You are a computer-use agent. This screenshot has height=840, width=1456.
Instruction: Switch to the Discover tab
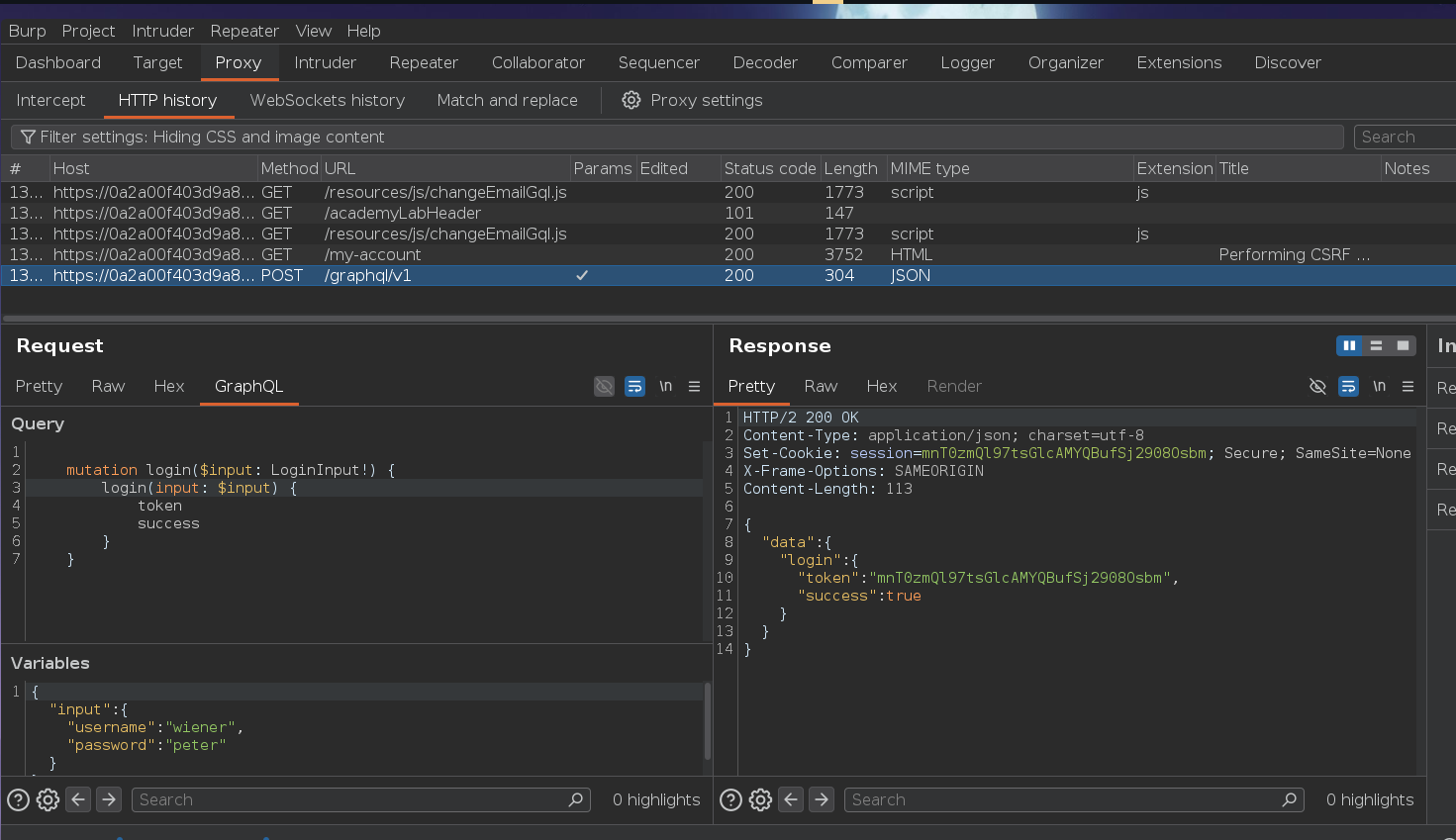click(x=1288, y=62)
